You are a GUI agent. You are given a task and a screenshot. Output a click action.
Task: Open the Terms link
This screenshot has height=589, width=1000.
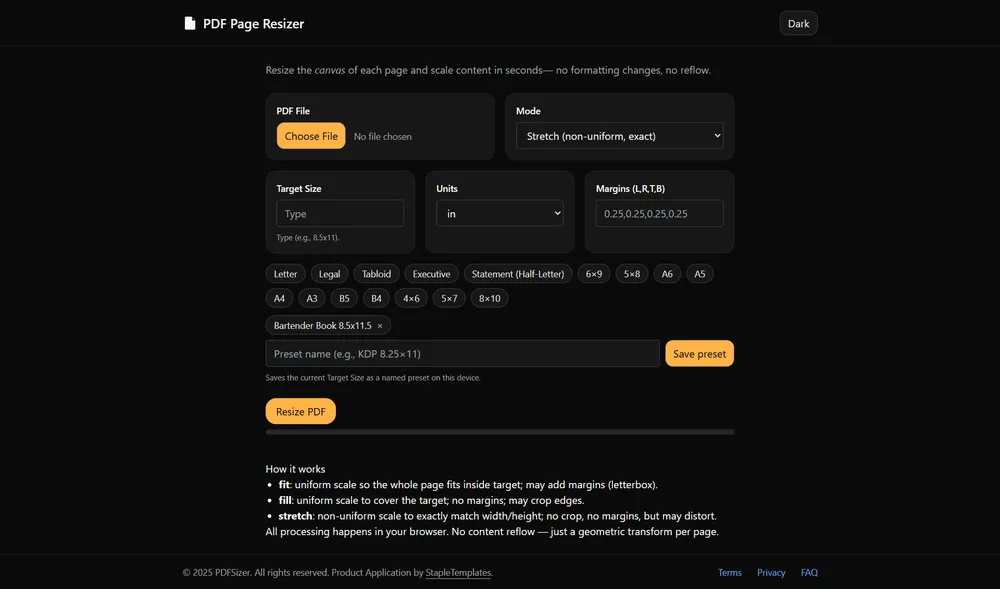[x=730, y=572]
